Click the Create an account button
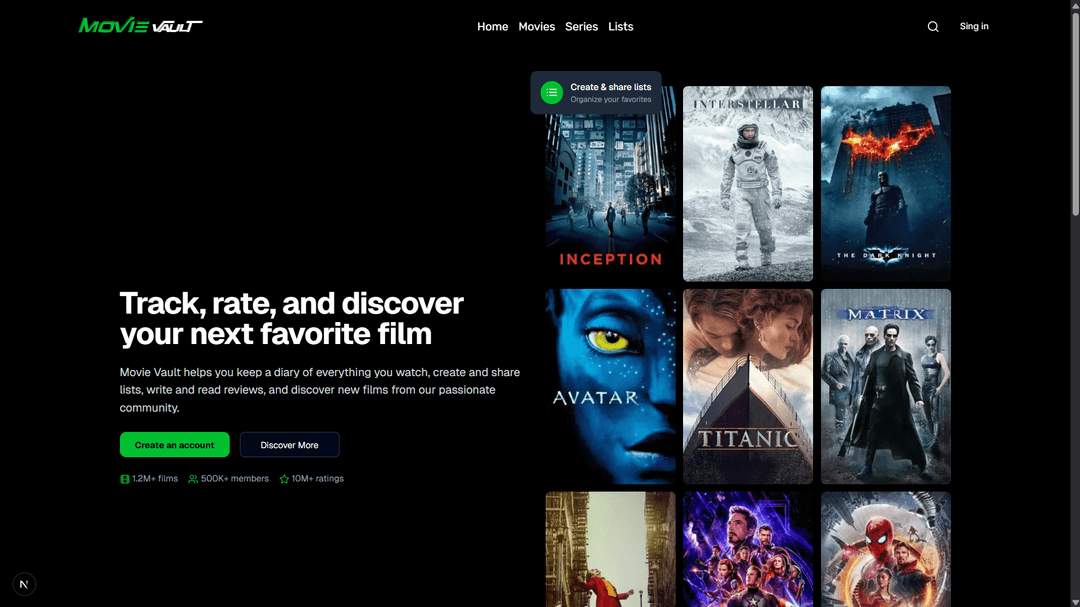Viewport: 1080px width, 607px height. click(x=174, y=444)
